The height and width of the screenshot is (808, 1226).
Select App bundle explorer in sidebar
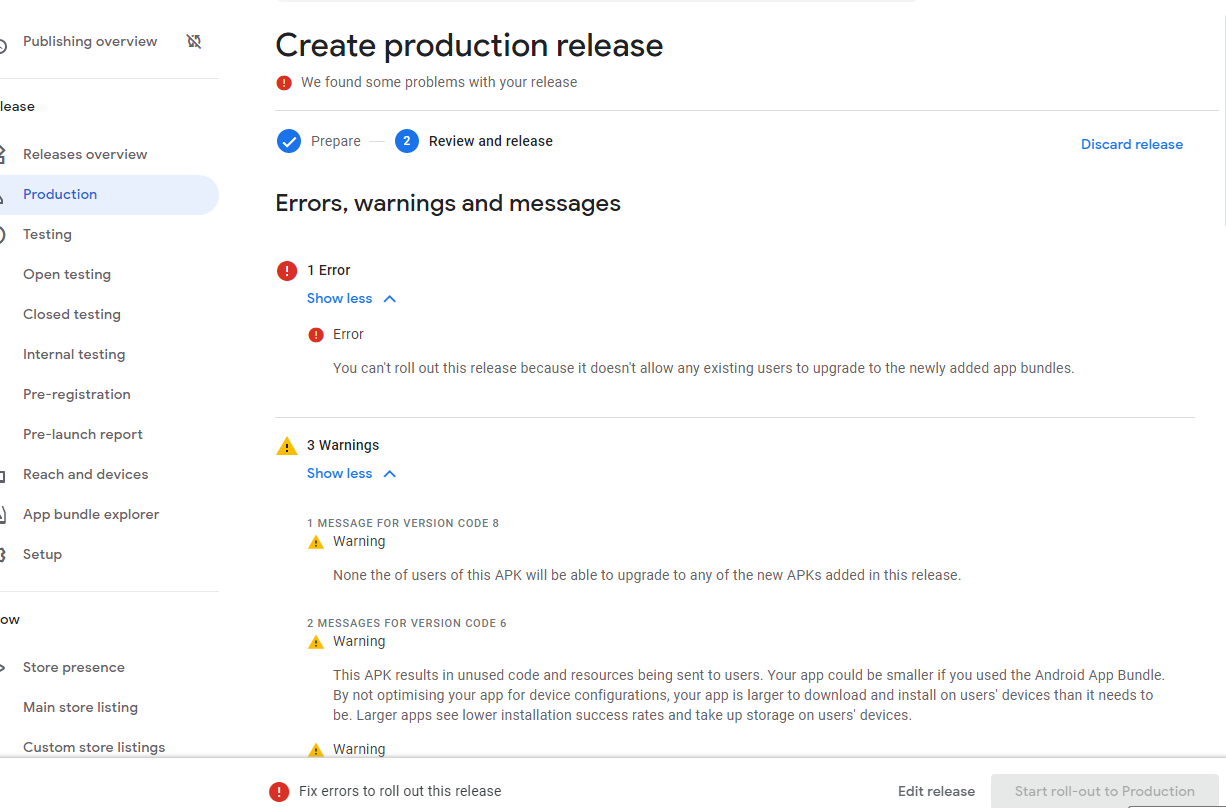[91, 514]
